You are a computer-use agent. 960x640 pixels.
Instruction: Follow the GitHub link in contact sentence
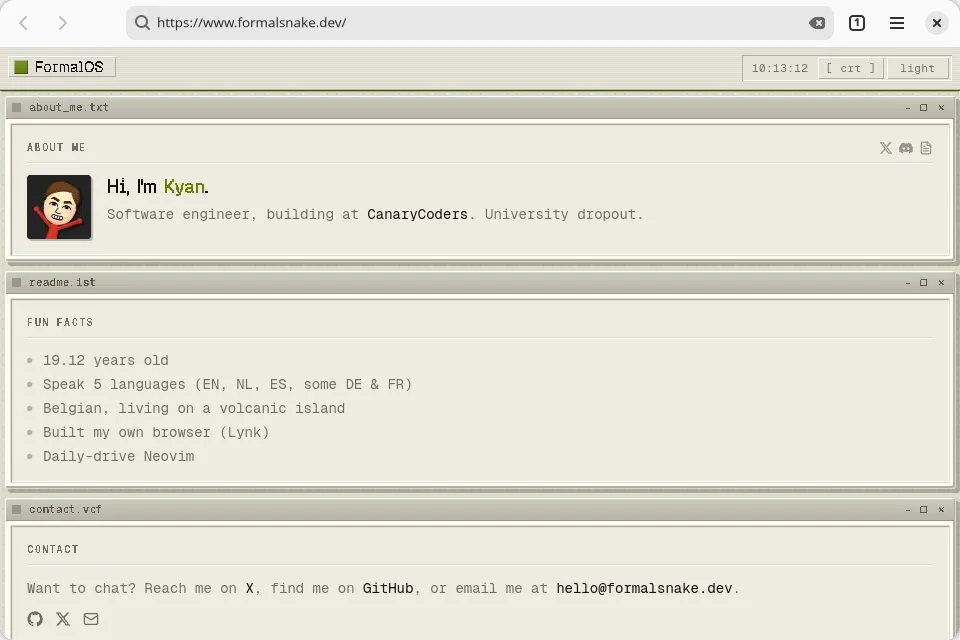[388, 589]
